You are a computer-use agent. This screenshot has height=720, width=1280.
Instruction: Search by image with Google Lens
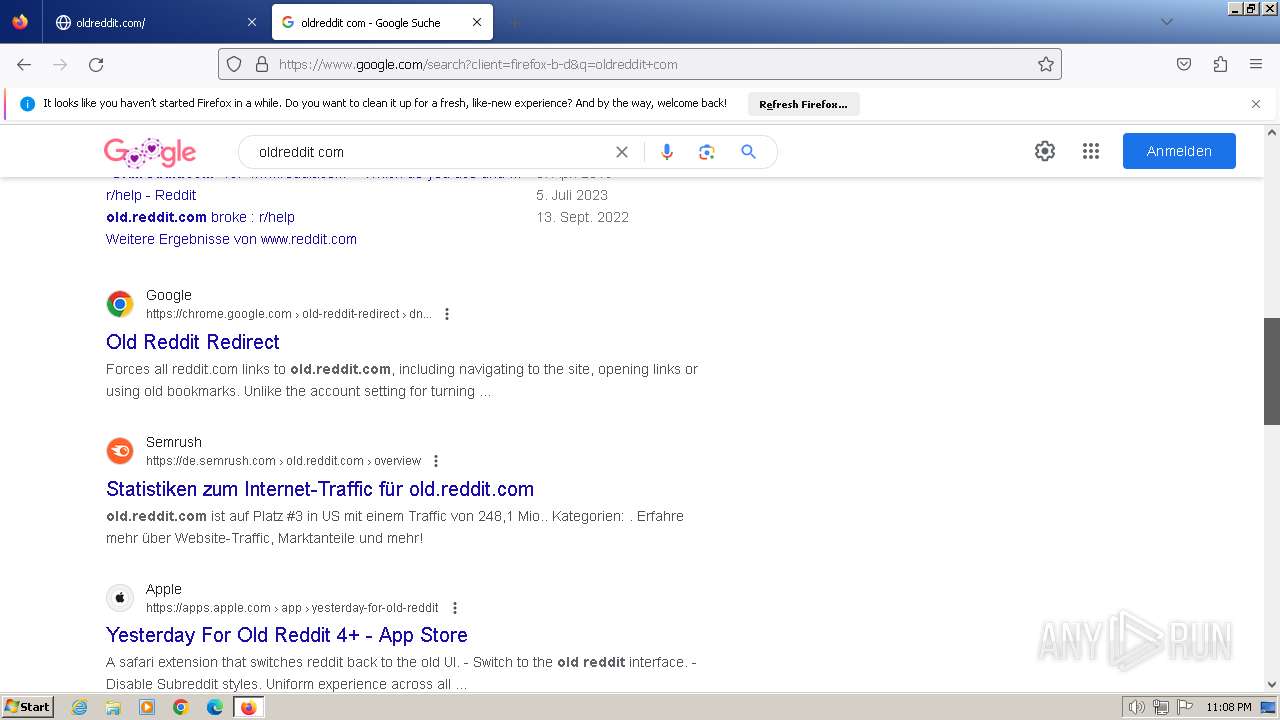707,152
